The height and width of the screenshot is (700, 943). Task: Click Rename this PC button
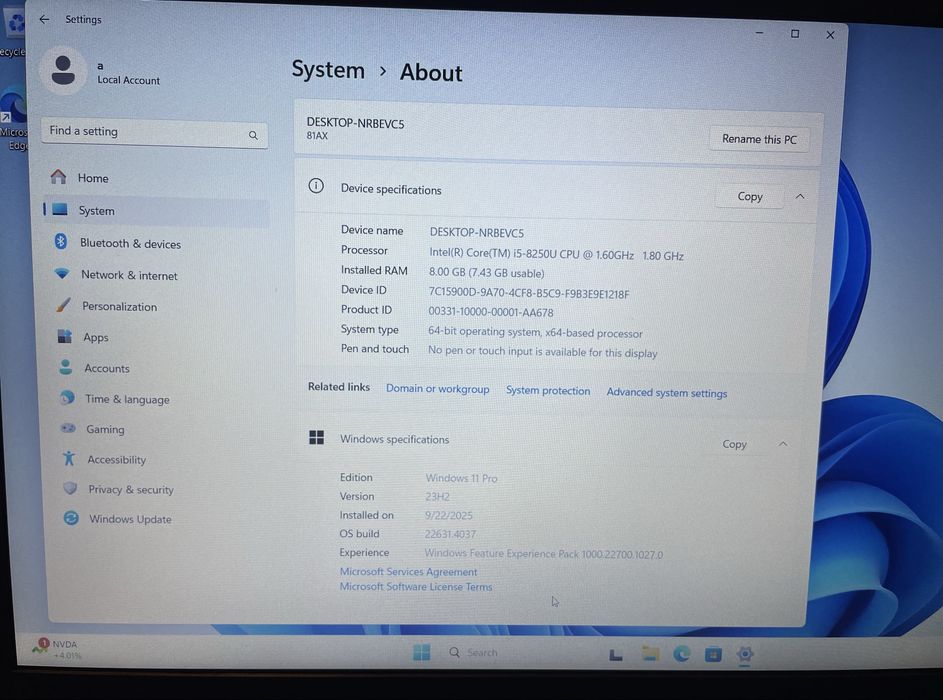(759, 139)
